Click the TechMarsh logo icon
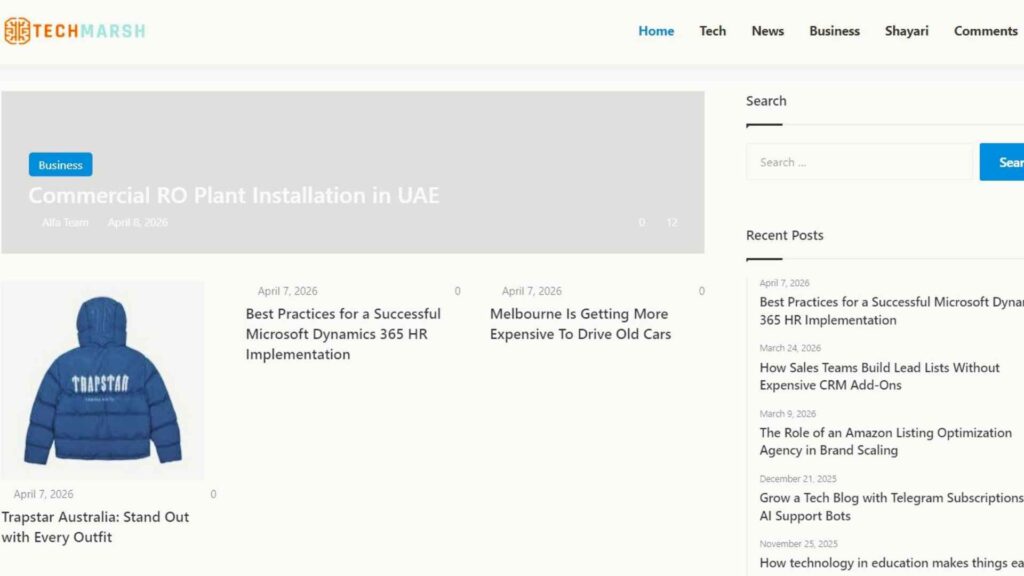Image resolution: width=1024 pixels, height=576 pixels. (17, 31)
